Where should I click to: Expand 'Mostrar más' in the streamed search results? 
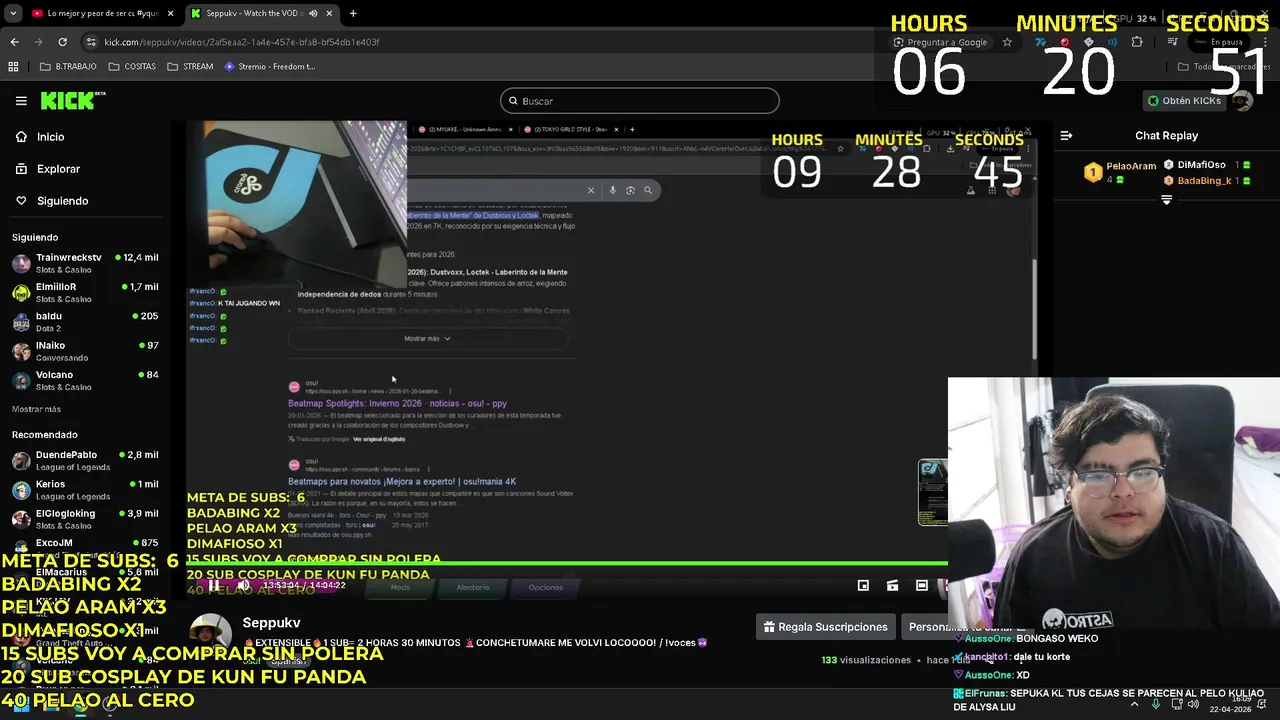pos(427,339)
